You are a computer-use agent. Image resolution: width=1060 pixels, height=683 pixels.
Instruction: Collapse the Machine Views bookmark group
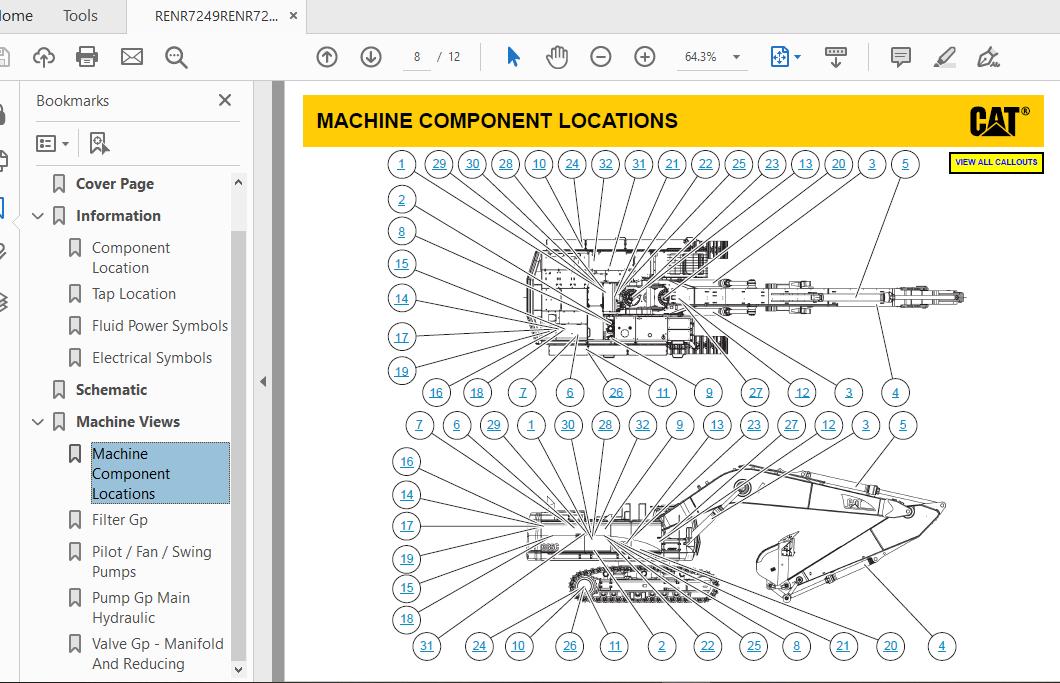point(38,422)
